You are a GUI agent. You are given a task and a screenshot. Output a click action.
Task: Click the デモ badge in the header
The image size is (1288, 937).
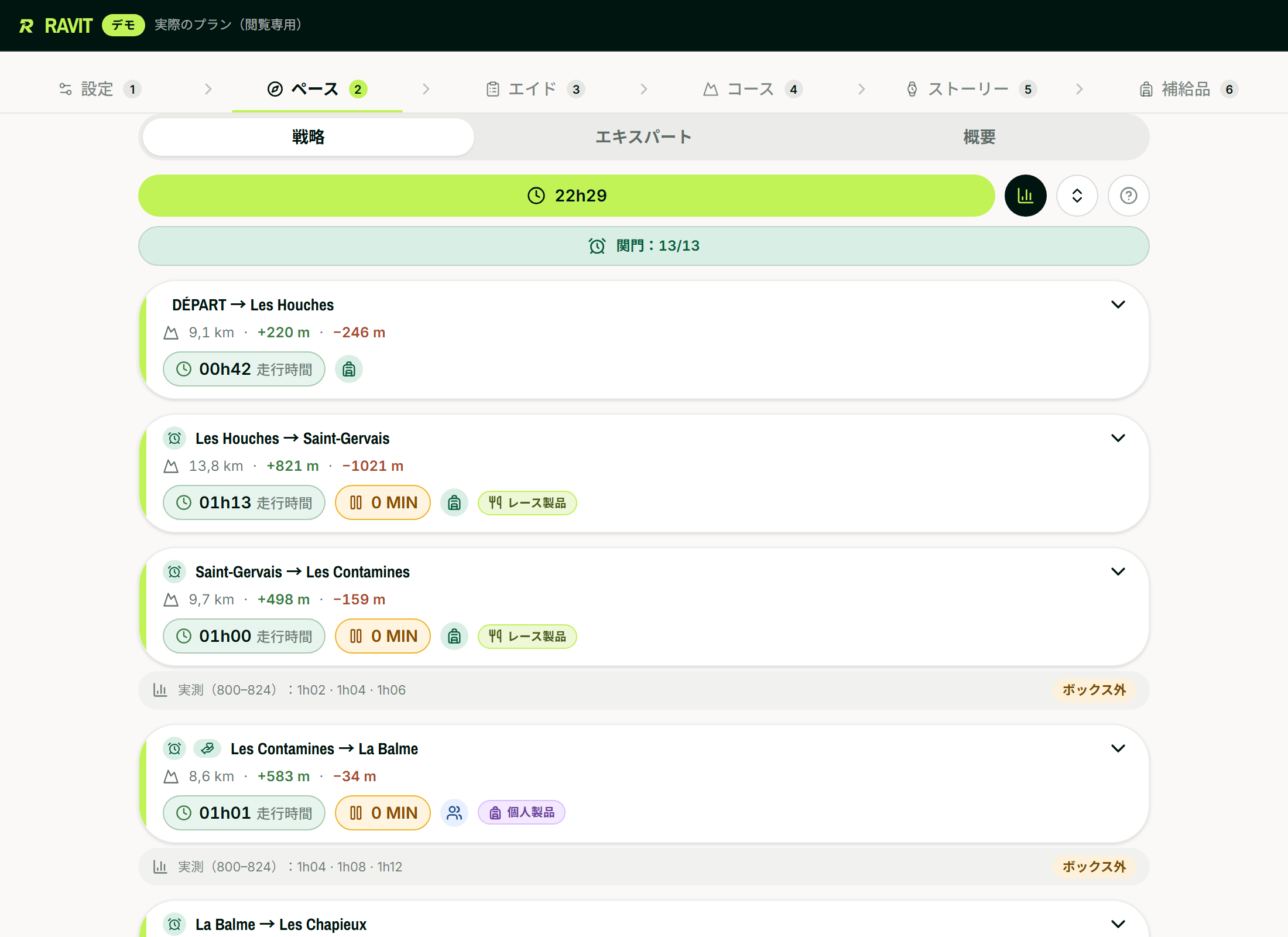tap(124, 25)
